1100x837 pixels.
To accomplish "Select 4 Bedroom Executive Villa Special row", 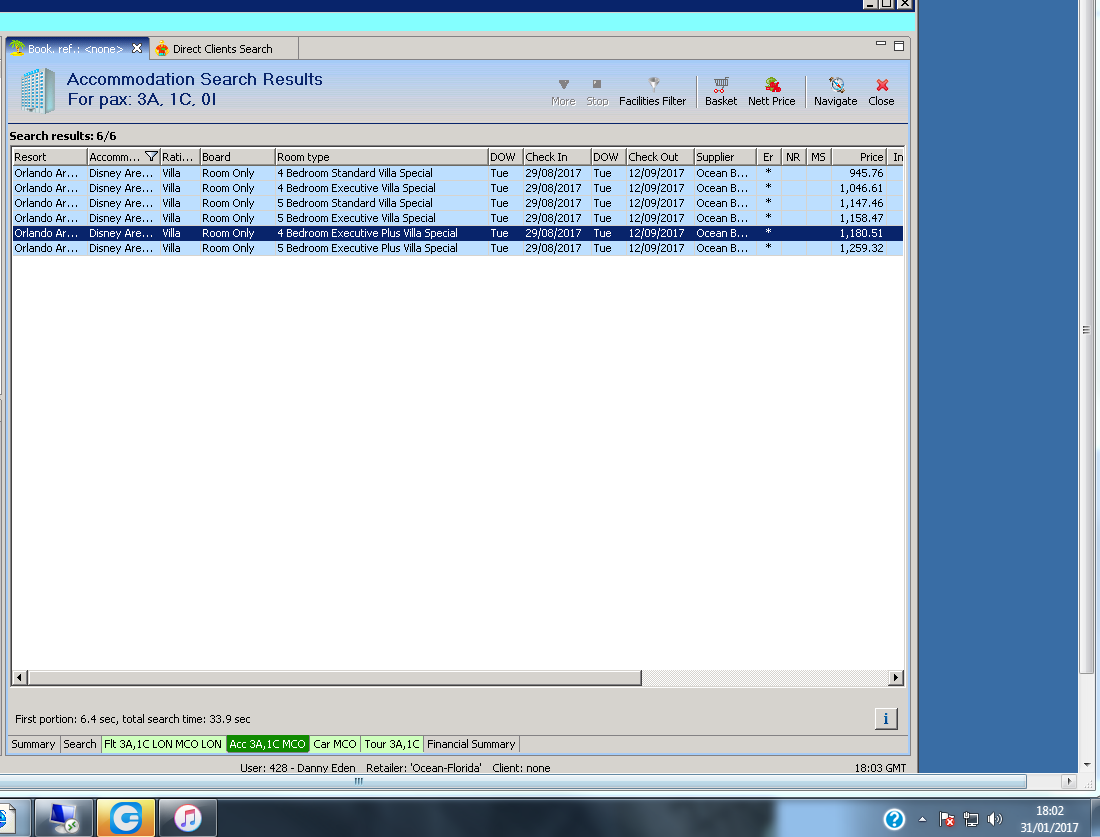I will (x=457, y=188).
